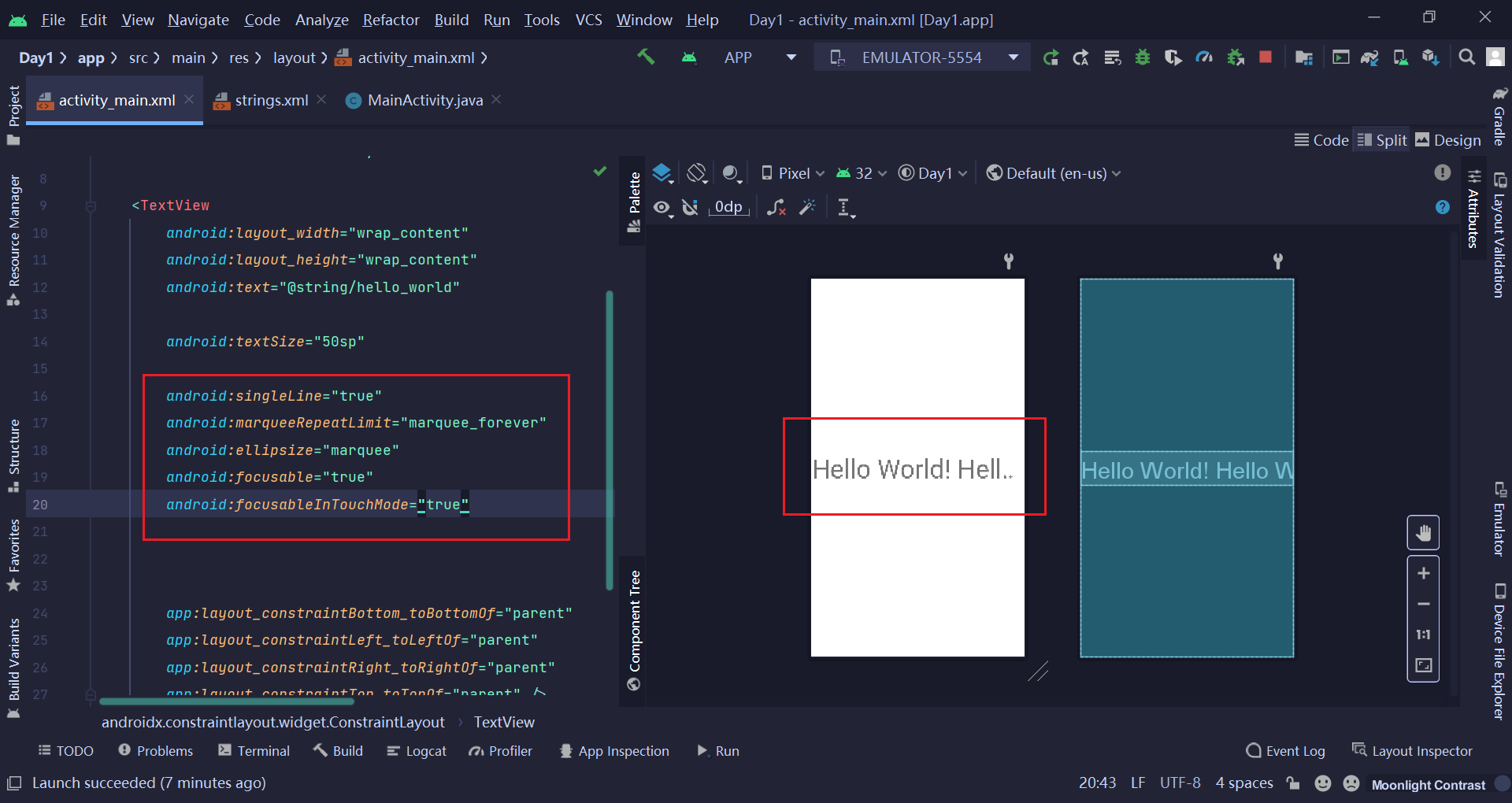Open the Layout Inspector tool window

1412,751
